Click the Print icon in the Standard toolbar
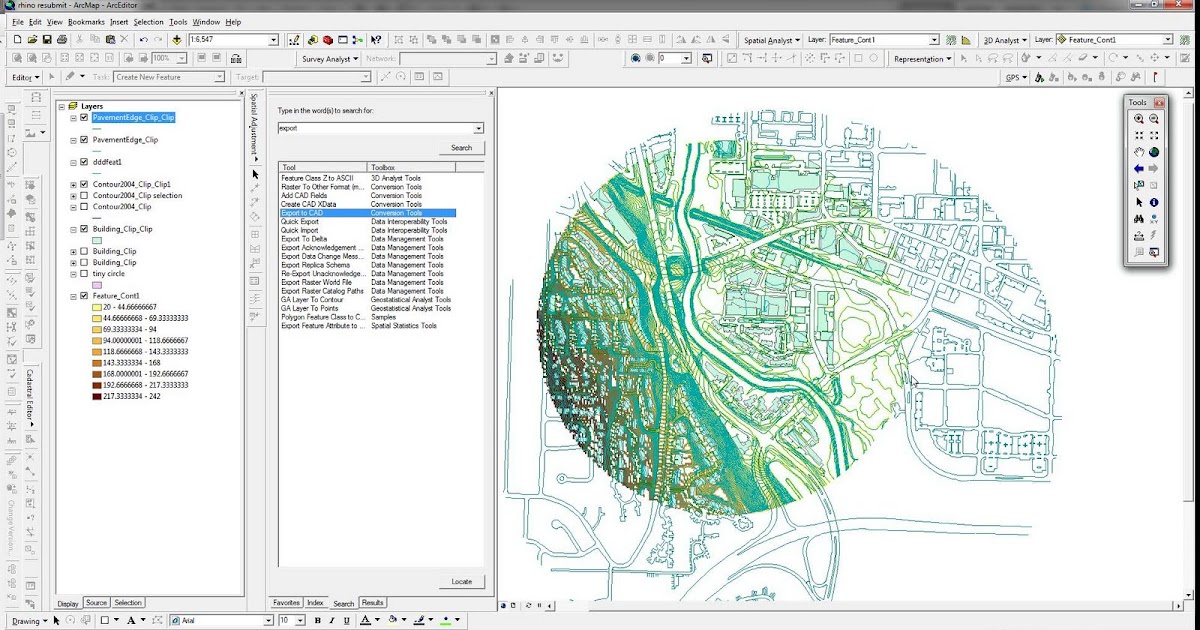Image resolution: width=1200 pixels, height=630 pixels. tap(62, 40)
